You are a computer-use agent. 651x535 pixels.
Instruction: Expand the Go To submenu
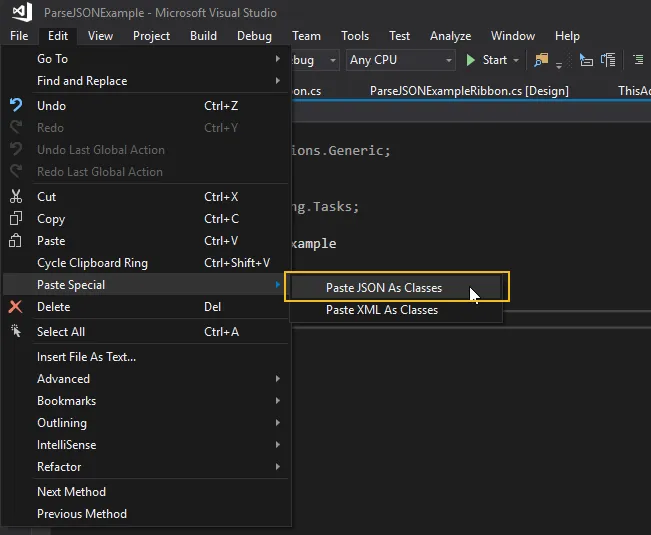145,59
